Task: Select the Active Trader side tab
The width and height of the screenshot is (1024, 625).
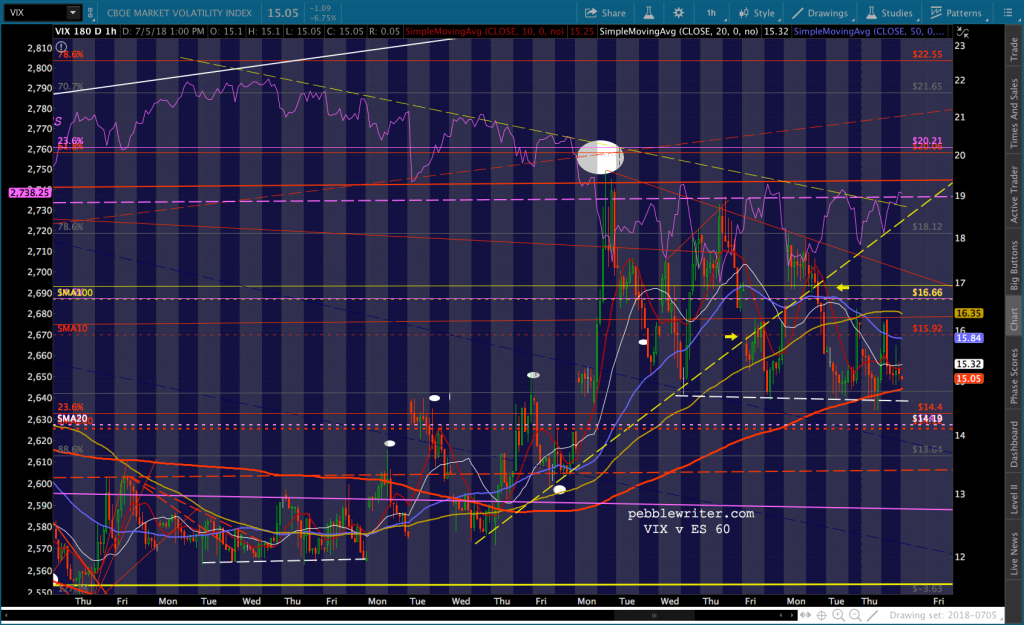Action: pyautogui.click(x=1013, y=195)
